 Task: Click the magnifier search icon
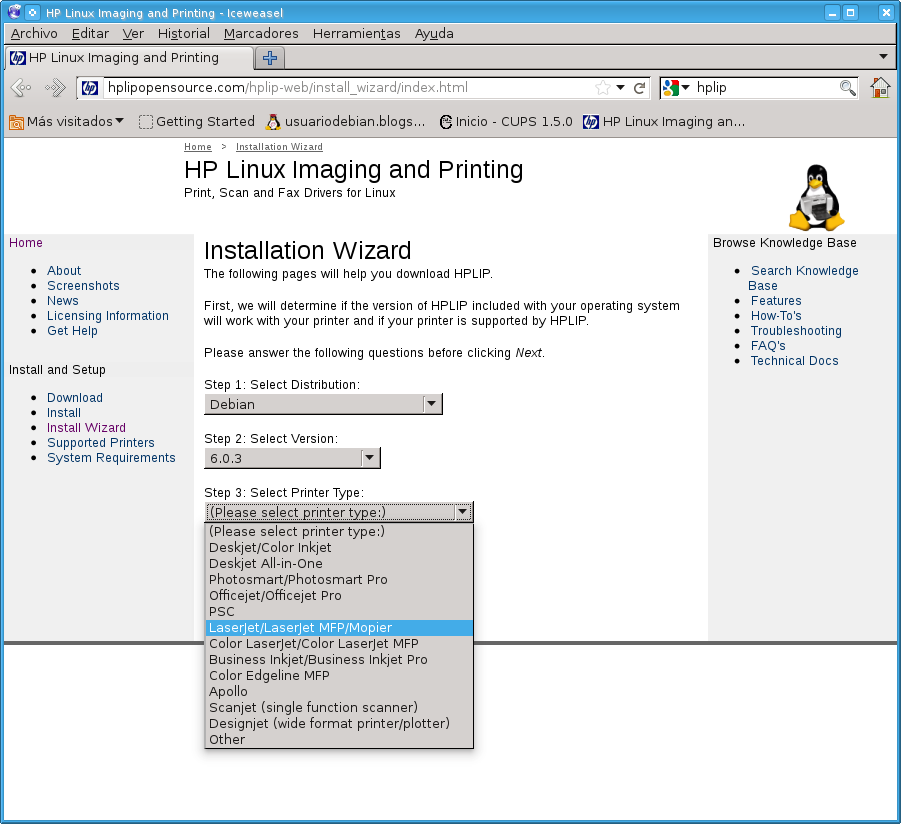pyautogui.click(x=848, y=88)
